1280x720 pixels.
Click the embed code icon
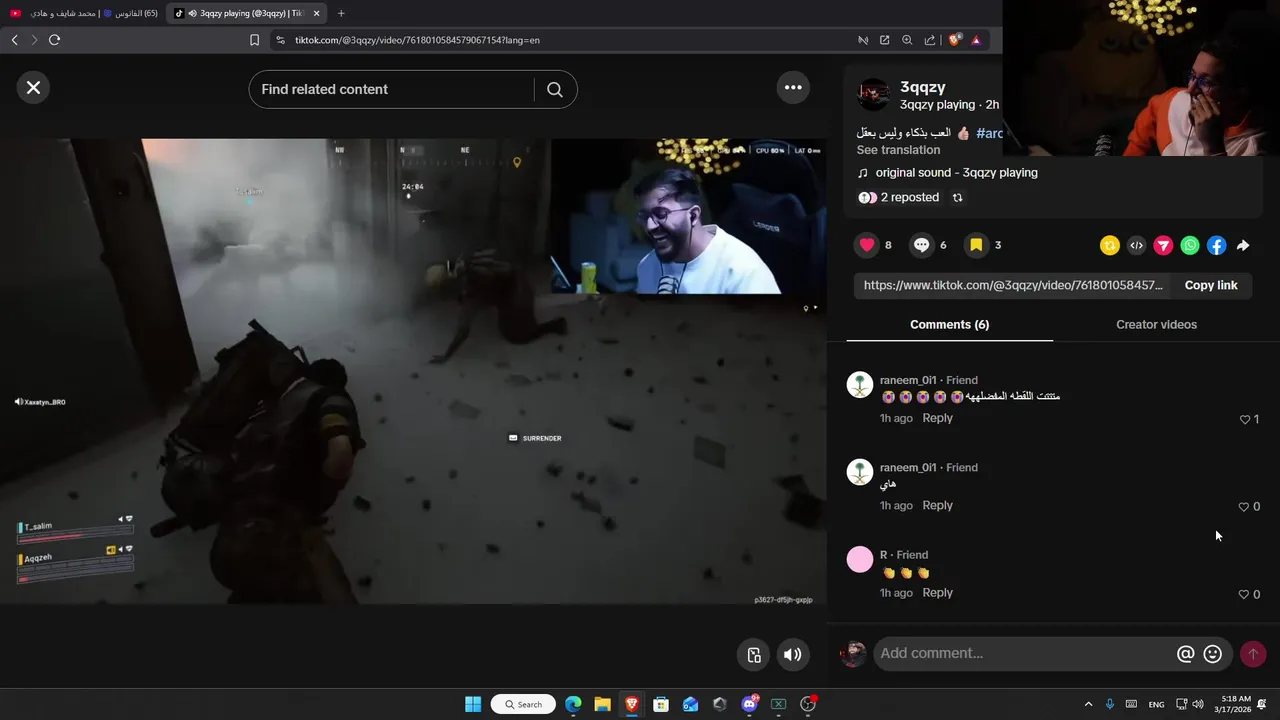(1136, 245)
